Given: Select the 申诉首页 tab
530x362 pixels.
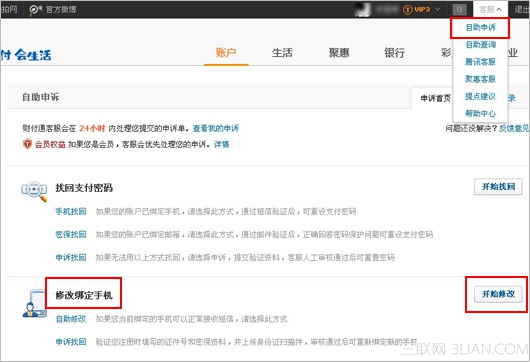Looking at the screenshot, I should 435,98.
